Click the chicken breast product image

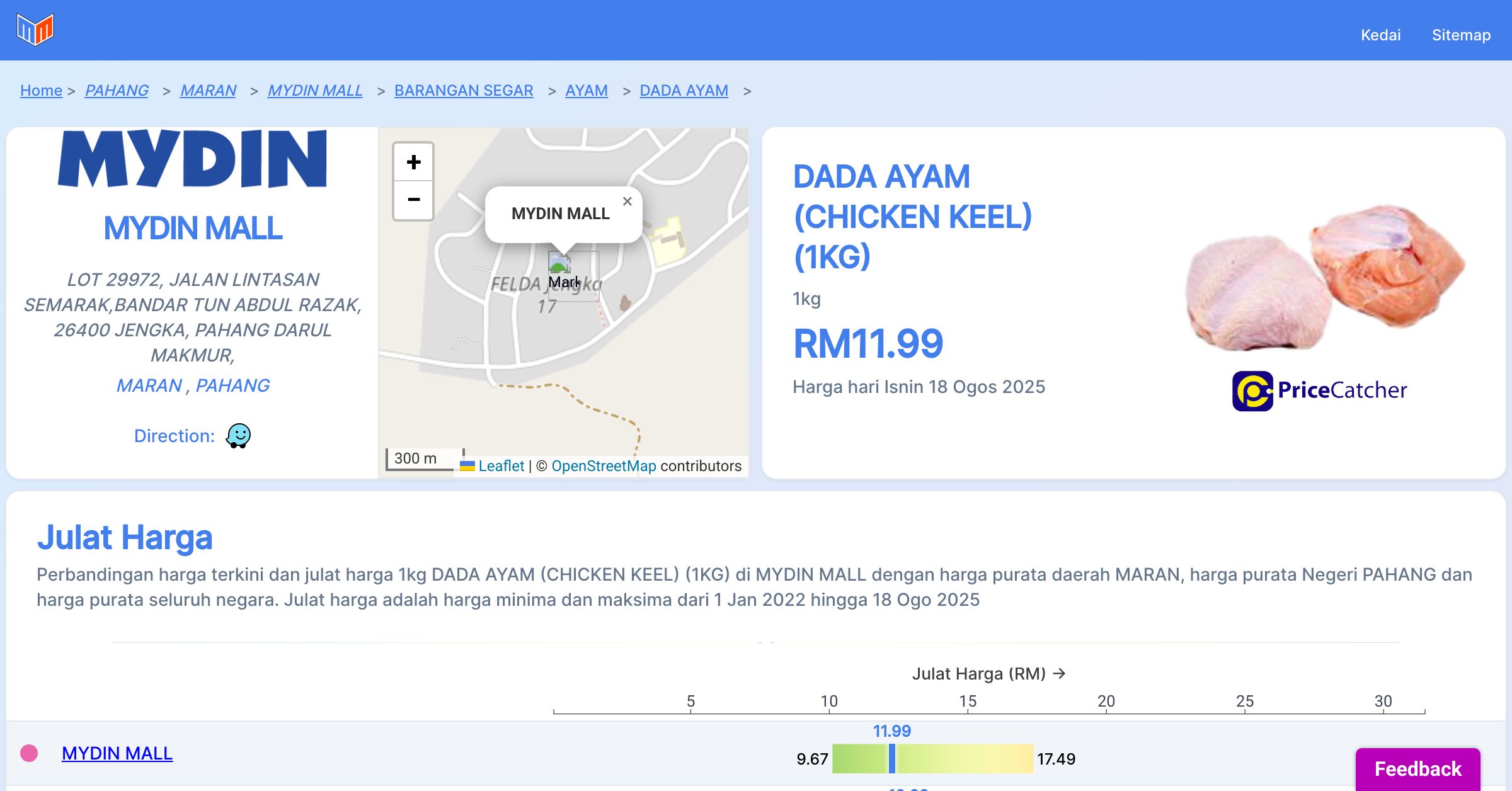[1323, 277]
